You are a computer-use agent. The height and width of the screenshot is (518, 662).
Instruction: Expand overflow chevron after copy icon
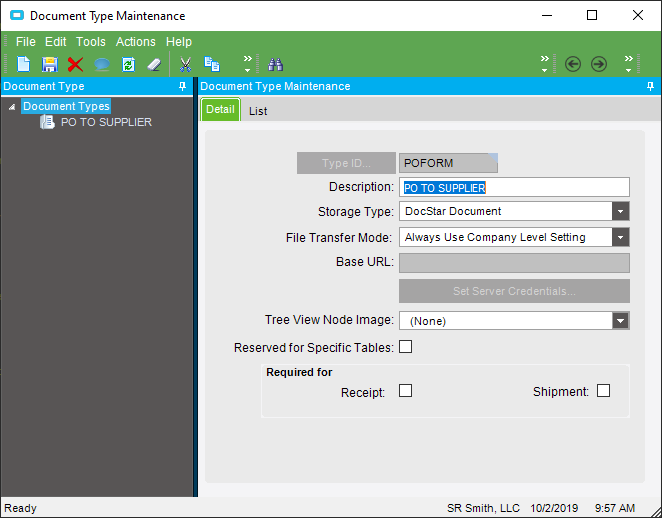click(248, 64)
